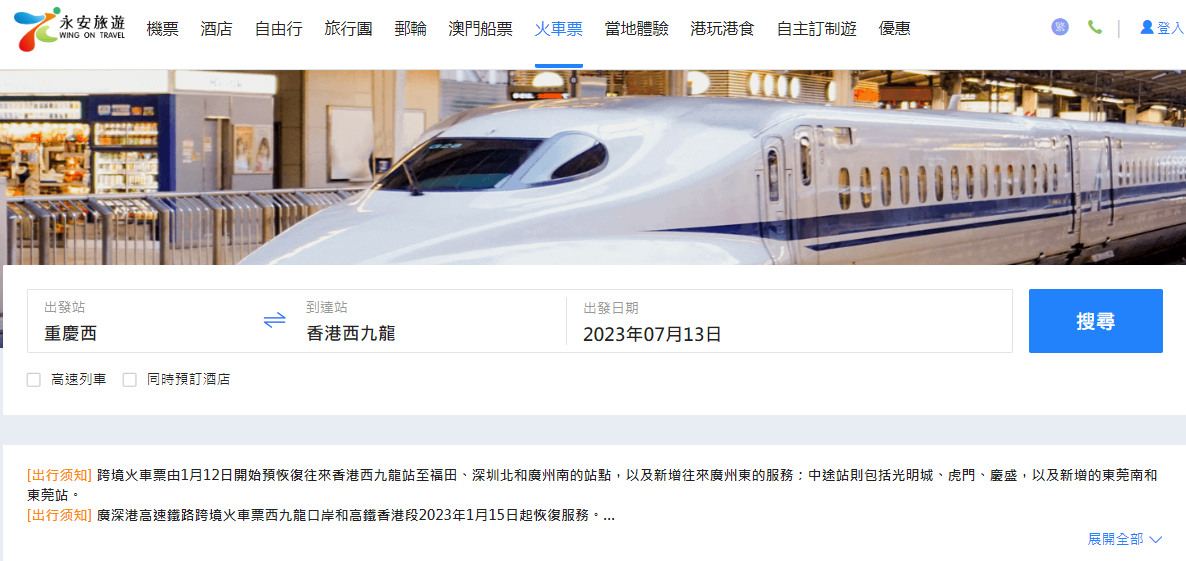The image size is (1186, 561).
Task: Enable the 高速列車 checkbox
Action: click(33, 380)
